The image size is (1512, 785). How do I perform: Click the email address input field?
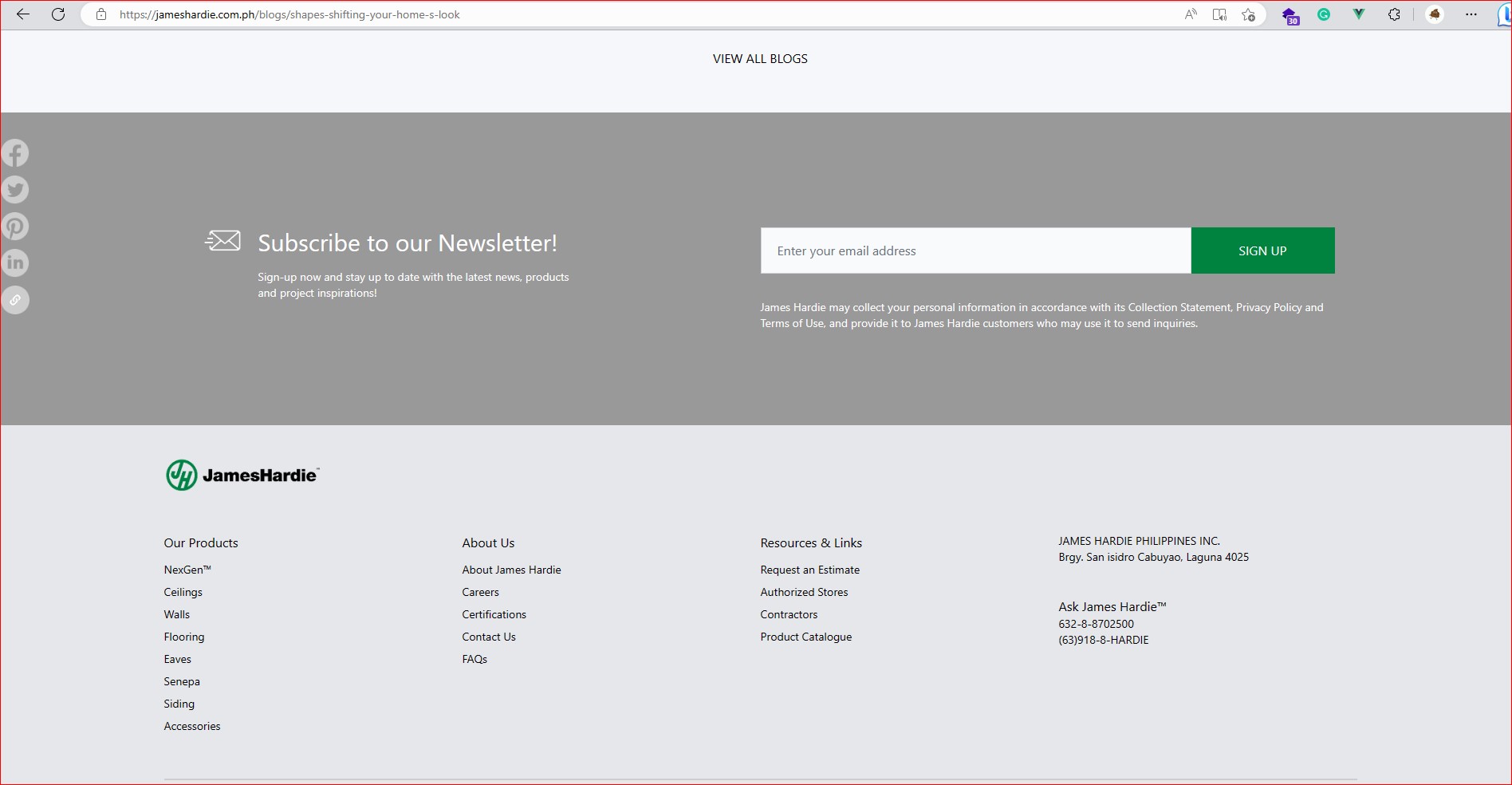point(975,250)
